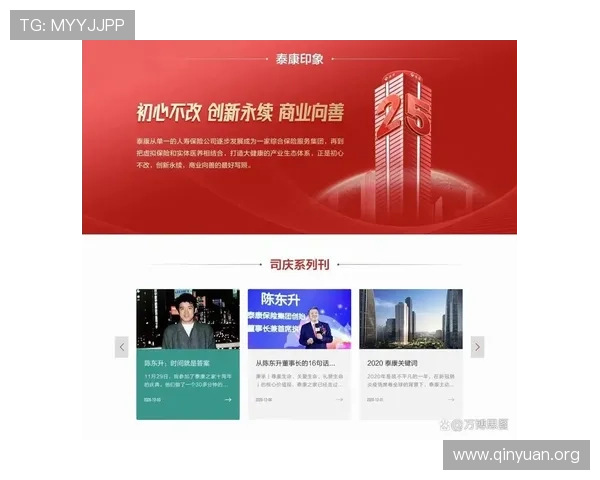Click the excerpt under 从陈东升董事长的16句话 title
The height and width of the screenshot is (480, 600).
(299, 380)
